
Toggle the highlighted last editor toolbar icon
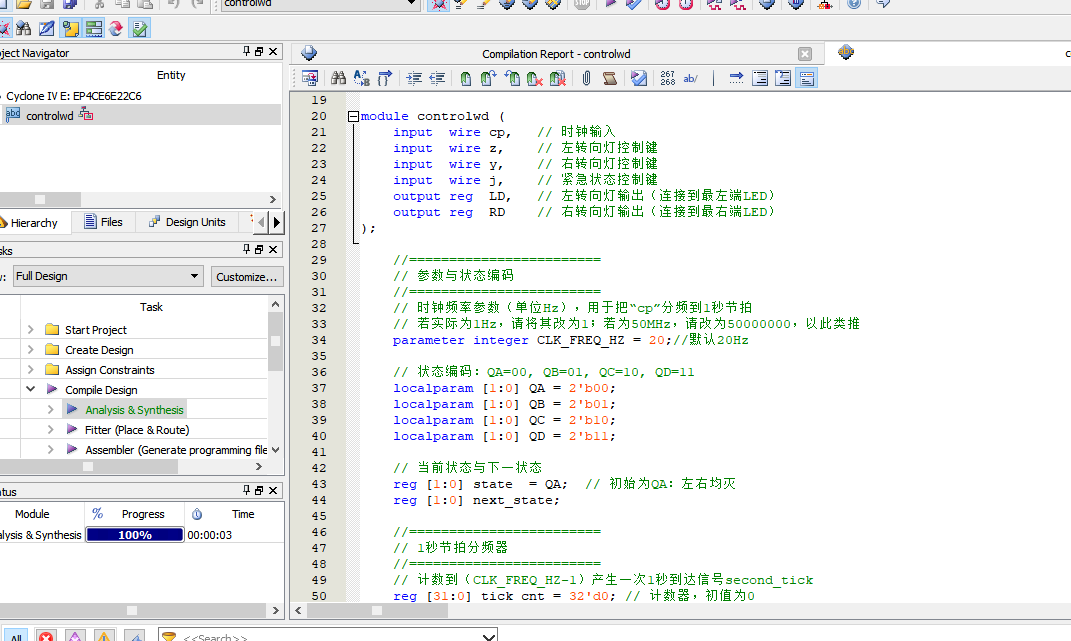pyautogui.click(x=807, y=78)
